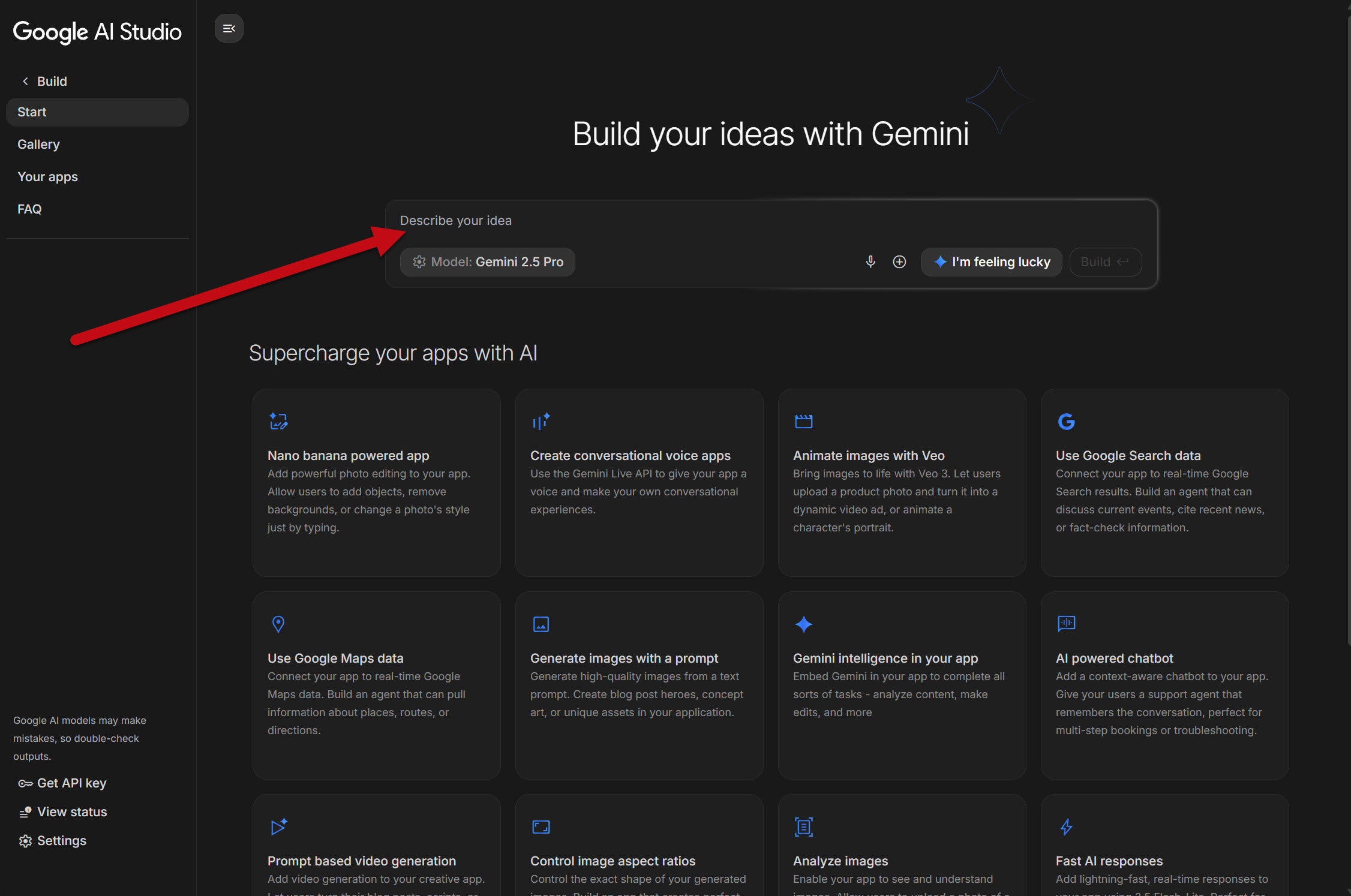Viewport: 1351px width, 896px height.
Task: Select the FAQ sidebar item
Action: click(x=29, y=209)
